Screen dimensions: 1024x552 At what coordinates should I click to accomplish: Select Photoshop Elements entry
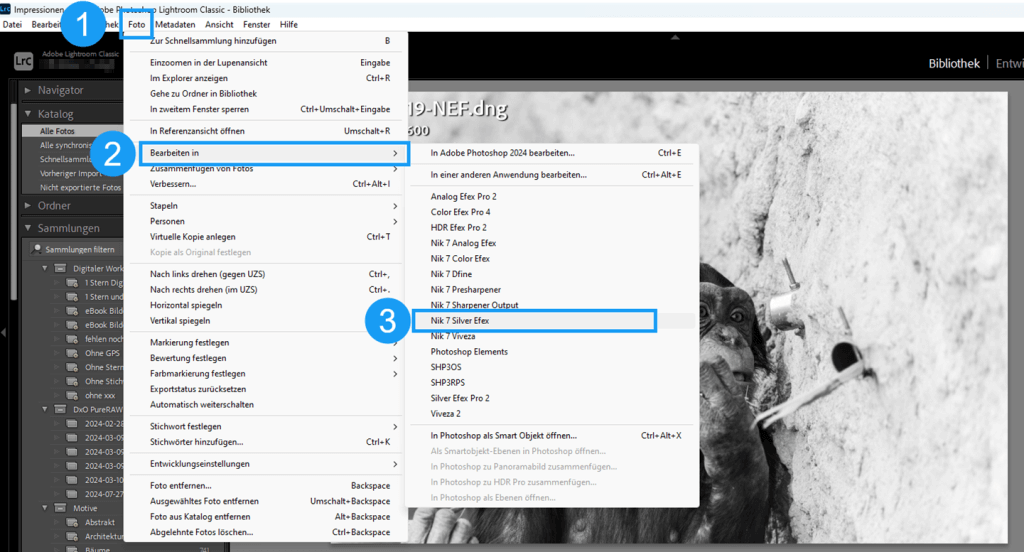[x=554, y=352]
